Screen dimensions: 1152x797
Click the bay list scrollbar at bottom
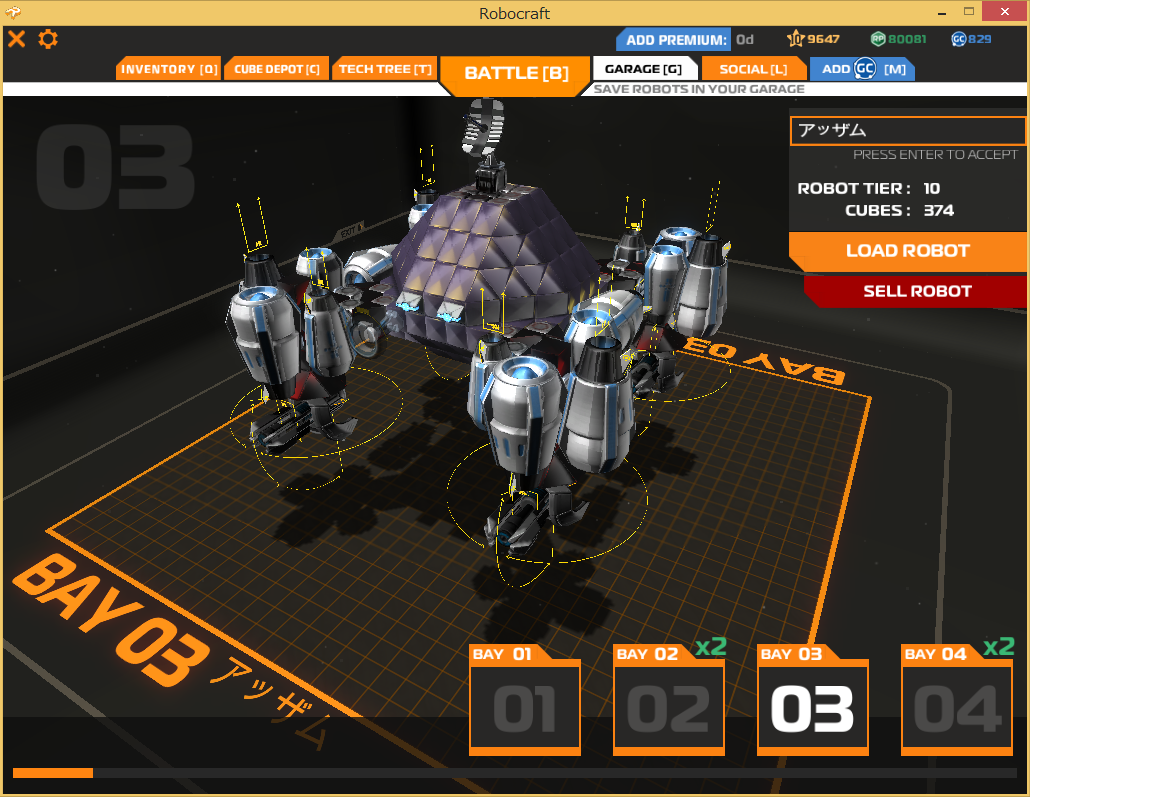(514, 773)
